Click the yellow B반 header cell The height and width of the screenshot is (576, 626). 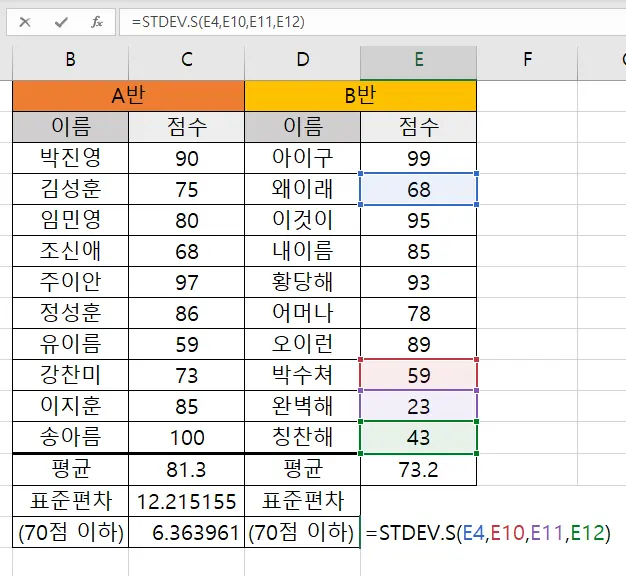click(361, 96)
